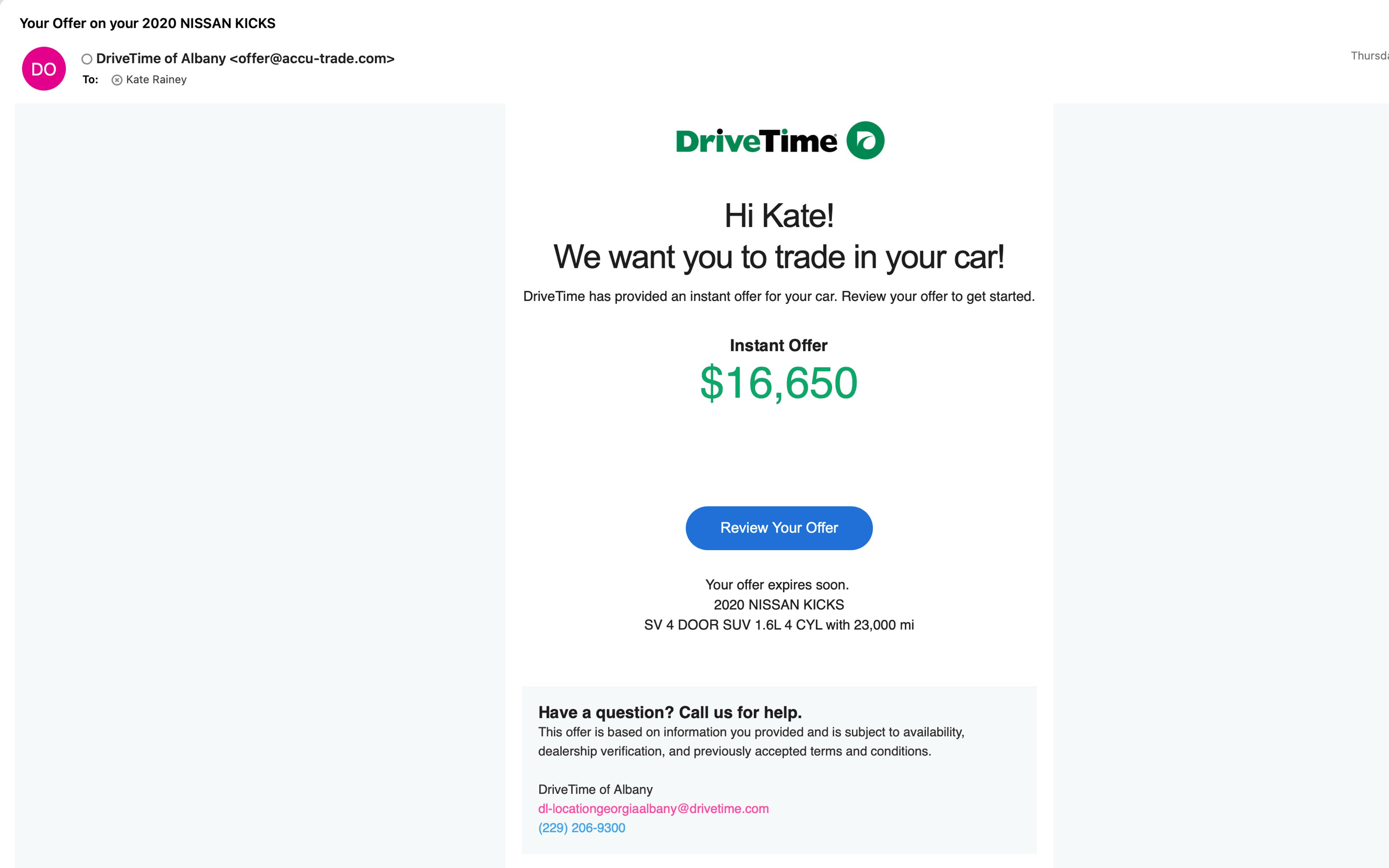Image resolution: width=1389 pixels, height=868 pixels.
Task: Click the Your offer expires soon text
Action: click(x=777, y=585)
